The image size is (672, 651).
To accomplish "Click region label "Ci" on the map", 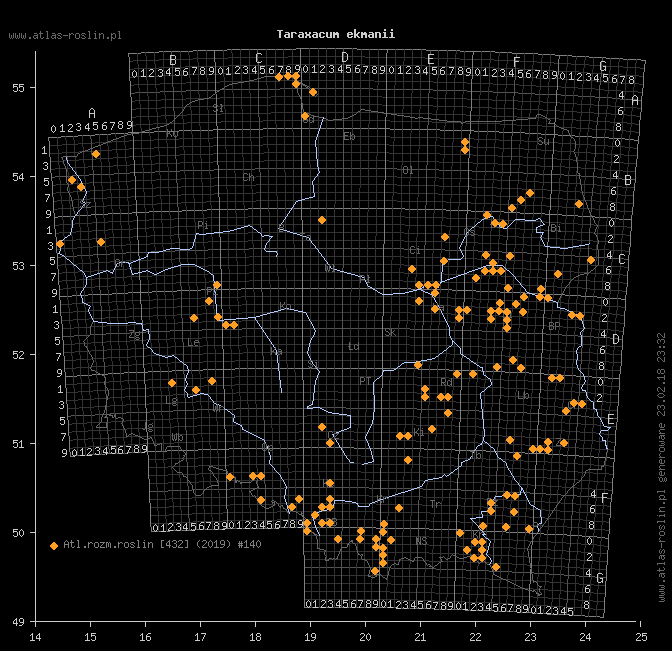I will (415, 250).
